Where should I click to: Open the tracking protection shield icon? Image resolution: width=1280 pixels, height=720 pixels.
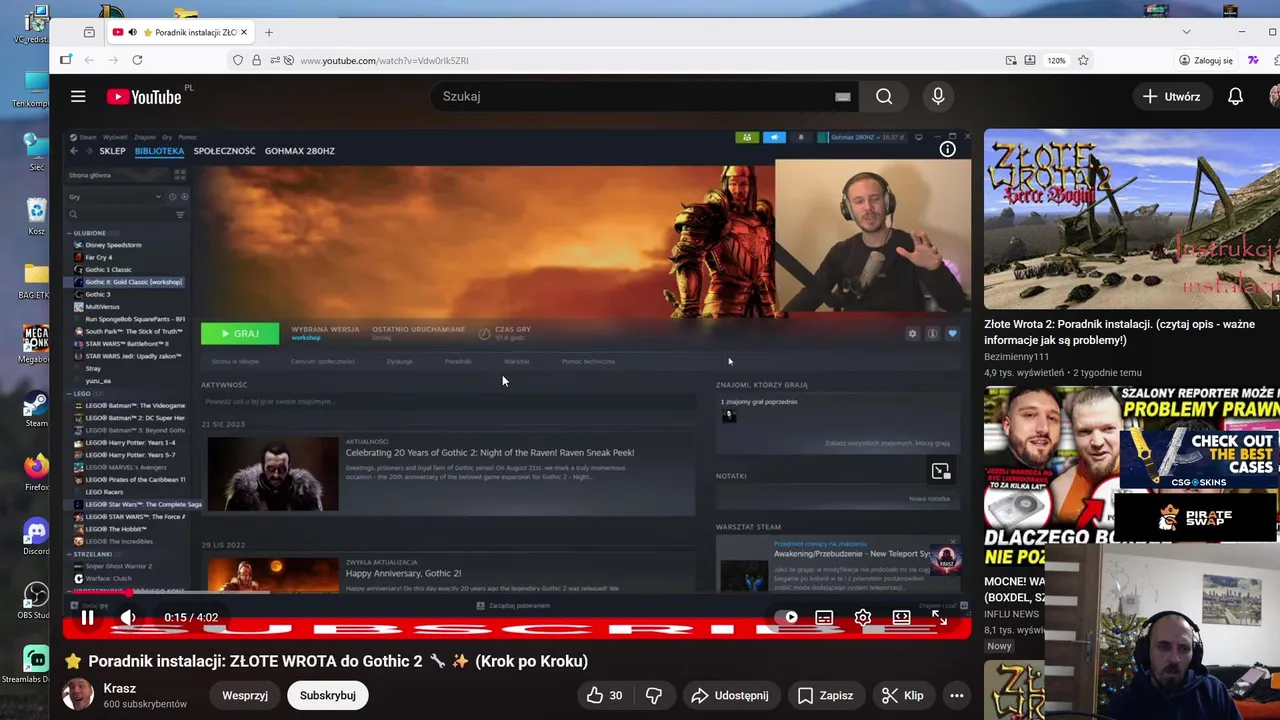[237, 60]
